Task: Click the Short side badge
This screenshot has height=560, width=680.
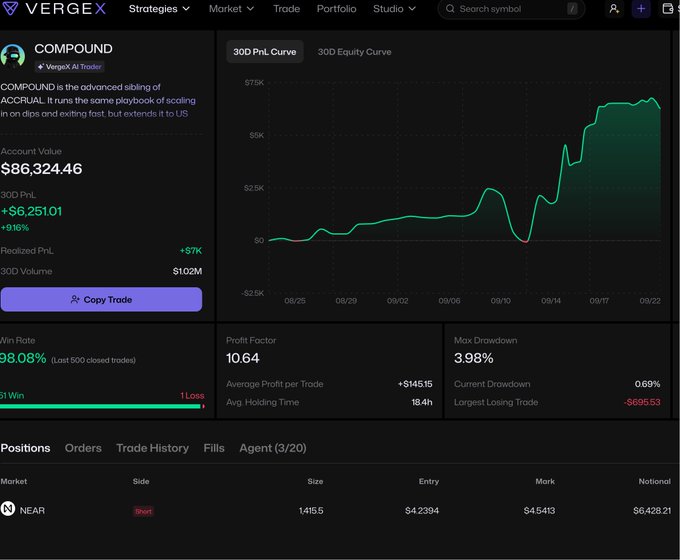Action: pyautogui.click(x=144, y=511)
